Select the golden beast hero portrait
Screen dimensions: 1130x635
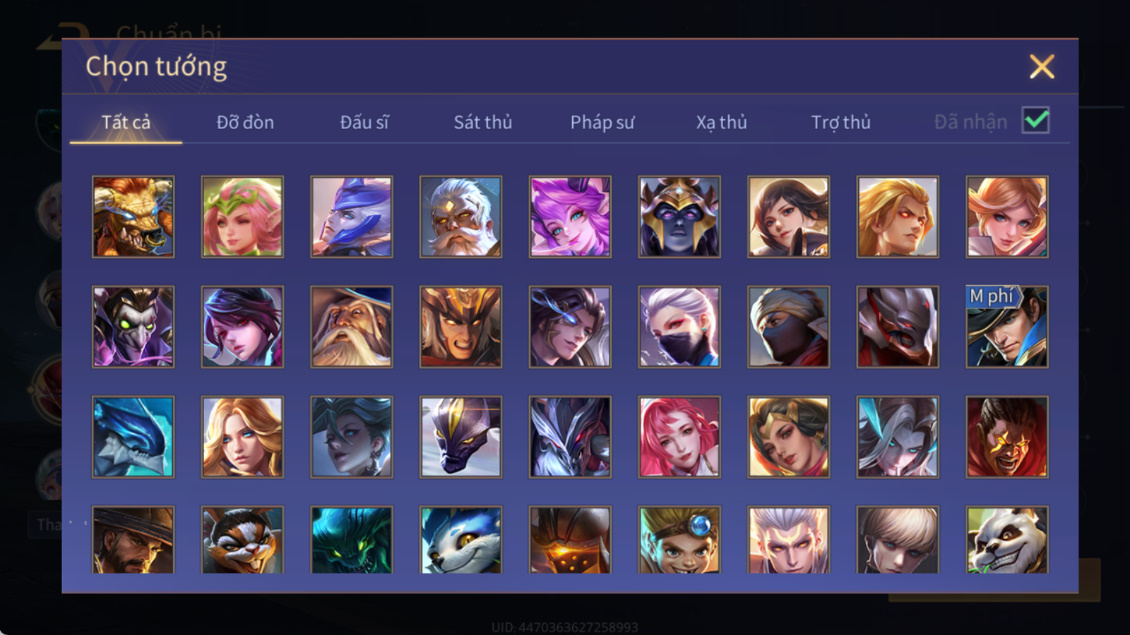(133, 217)
